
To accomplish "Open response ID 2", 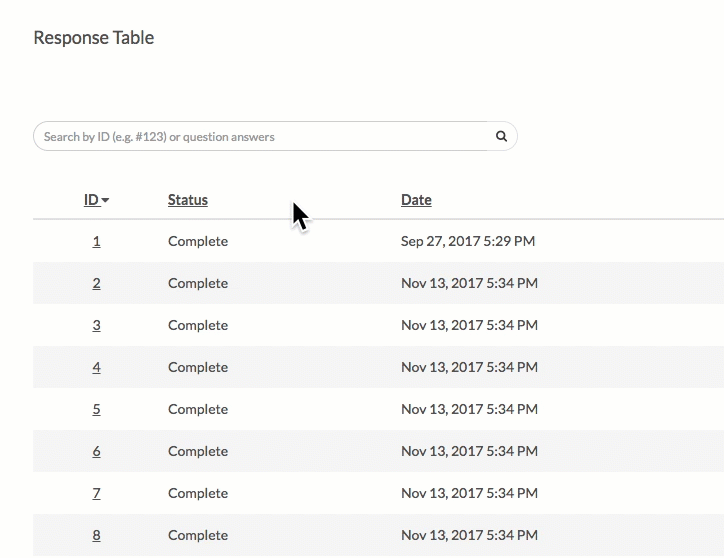I will (x=96, y=283).
